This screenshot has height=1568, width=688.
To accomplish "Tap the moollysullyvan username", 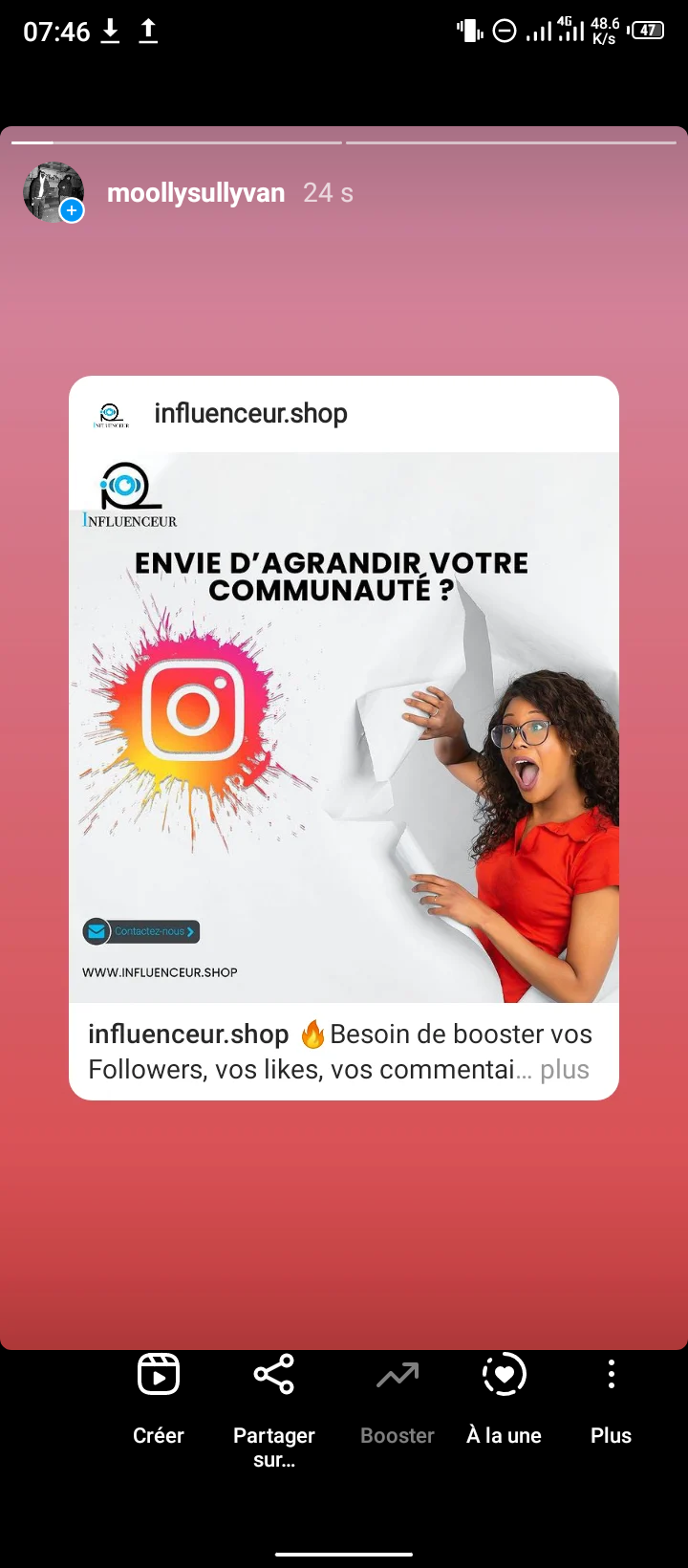I will [196, 193].
